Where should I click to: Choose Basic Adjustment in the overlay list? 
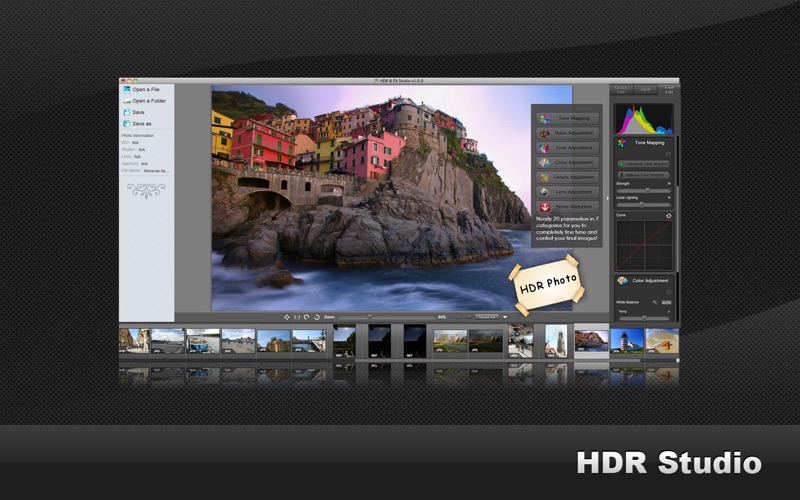click(567, 133)
